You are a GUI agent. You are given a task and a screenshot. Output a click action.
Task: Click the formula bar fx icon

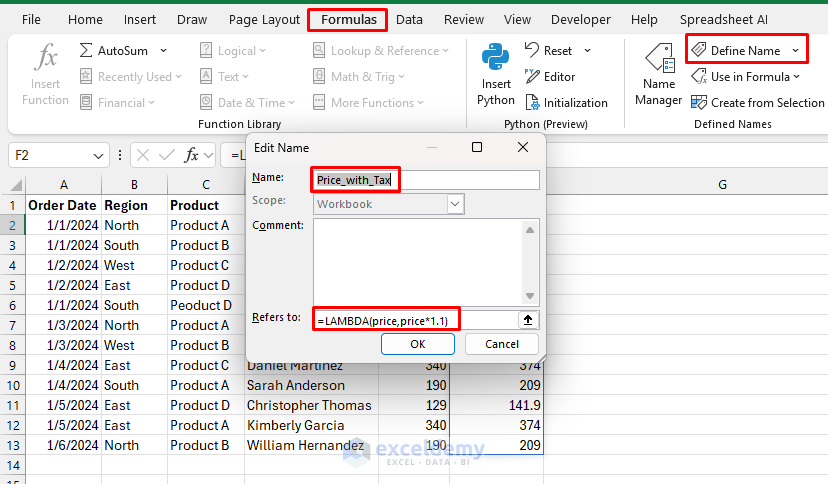click(x=192, y=155)
